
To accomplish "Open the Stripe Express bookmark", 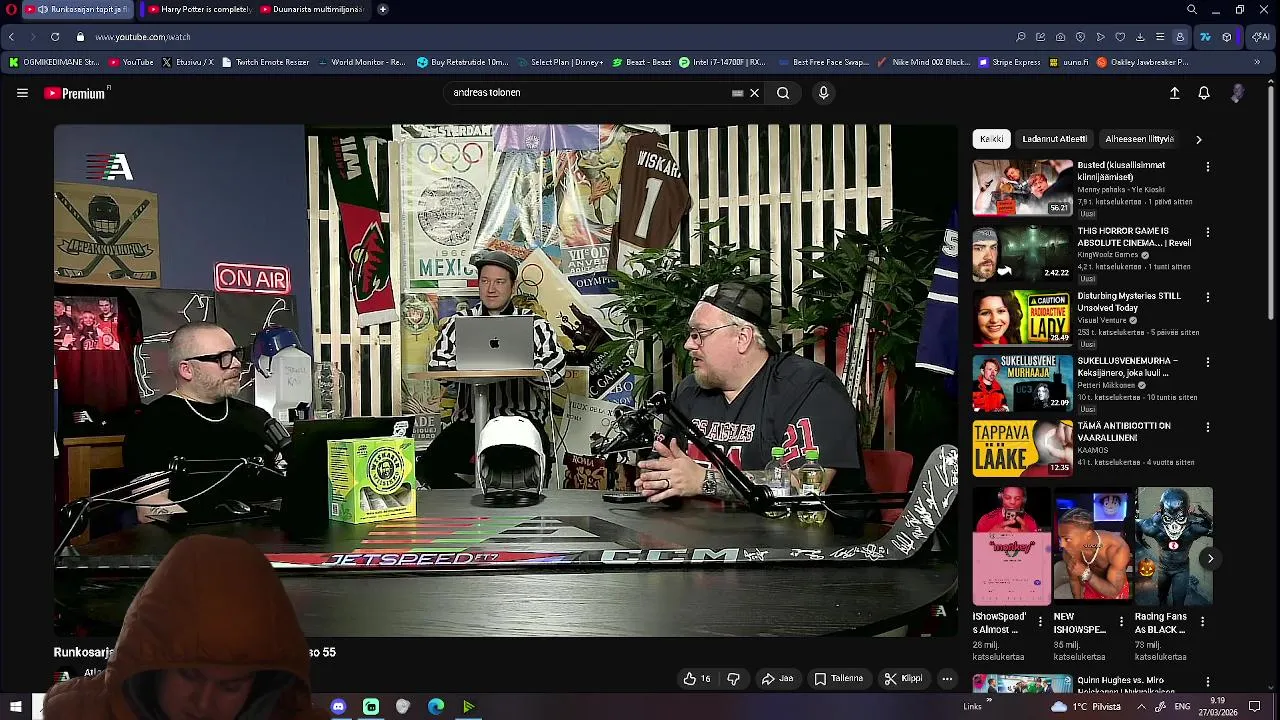I will pos(1010,62).
